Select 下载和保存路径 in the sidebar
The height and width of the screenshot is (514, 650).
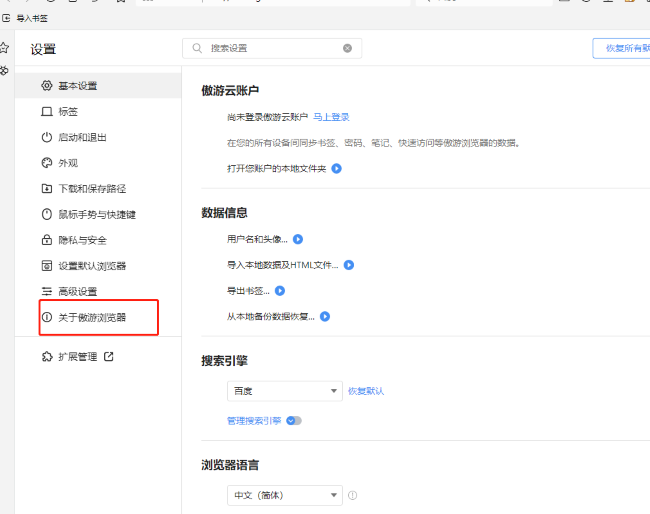coord(91,189)
